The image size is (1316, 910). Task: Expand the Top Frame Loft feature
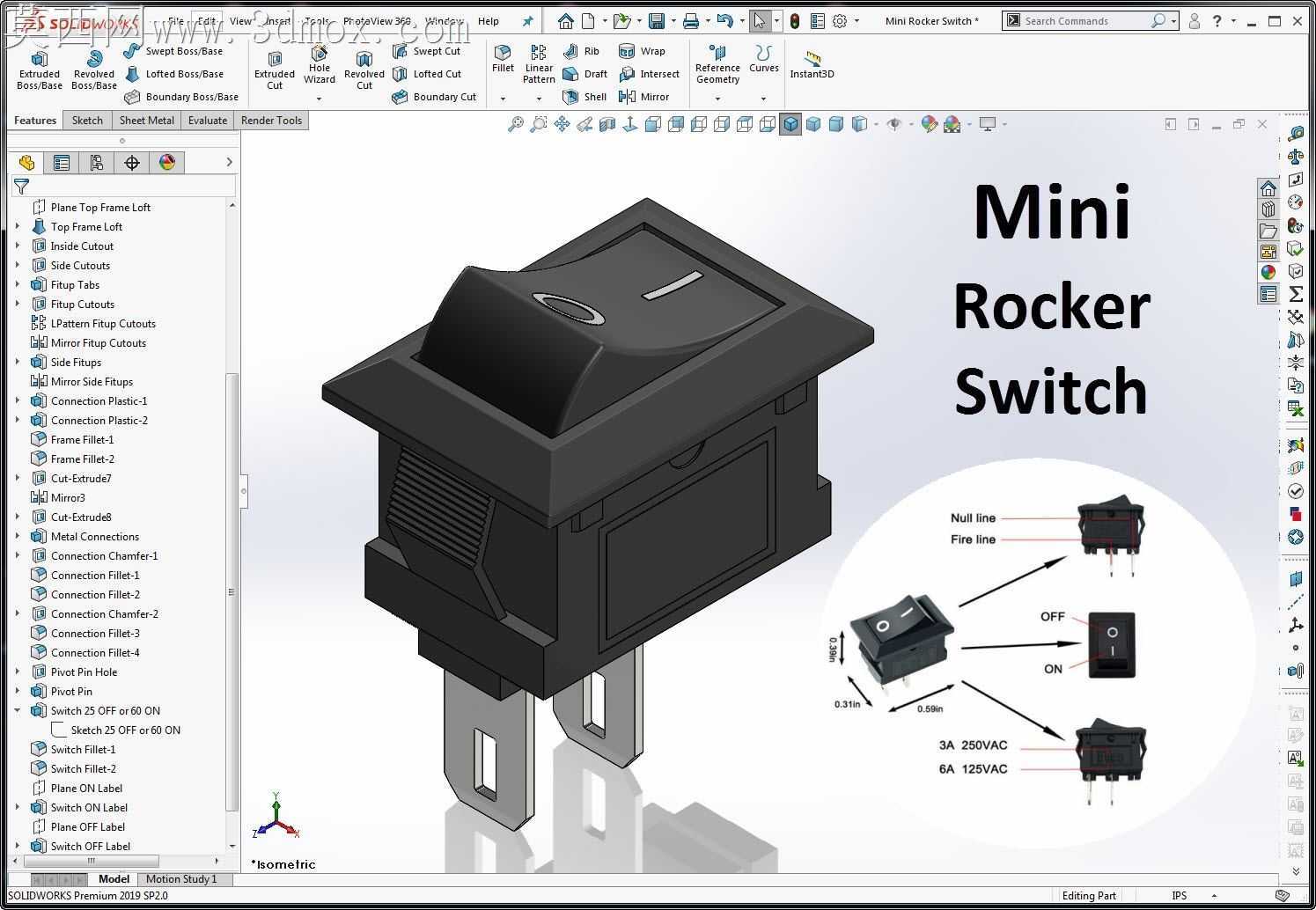[18, 226]
